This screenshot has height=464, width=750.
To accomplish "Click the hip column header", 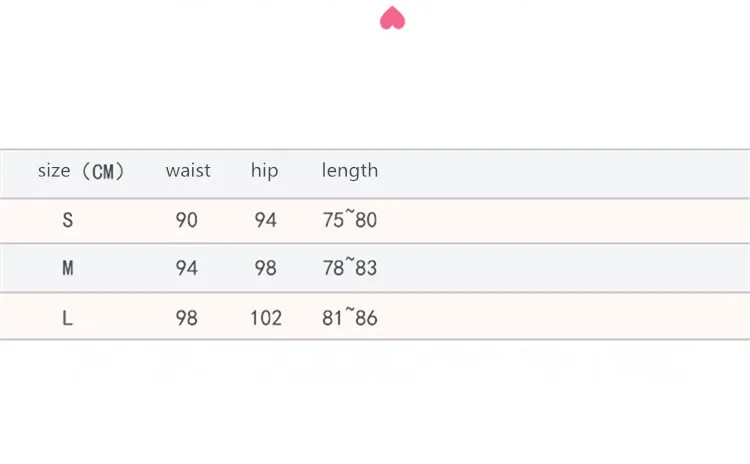I will [x=265, y=171].
